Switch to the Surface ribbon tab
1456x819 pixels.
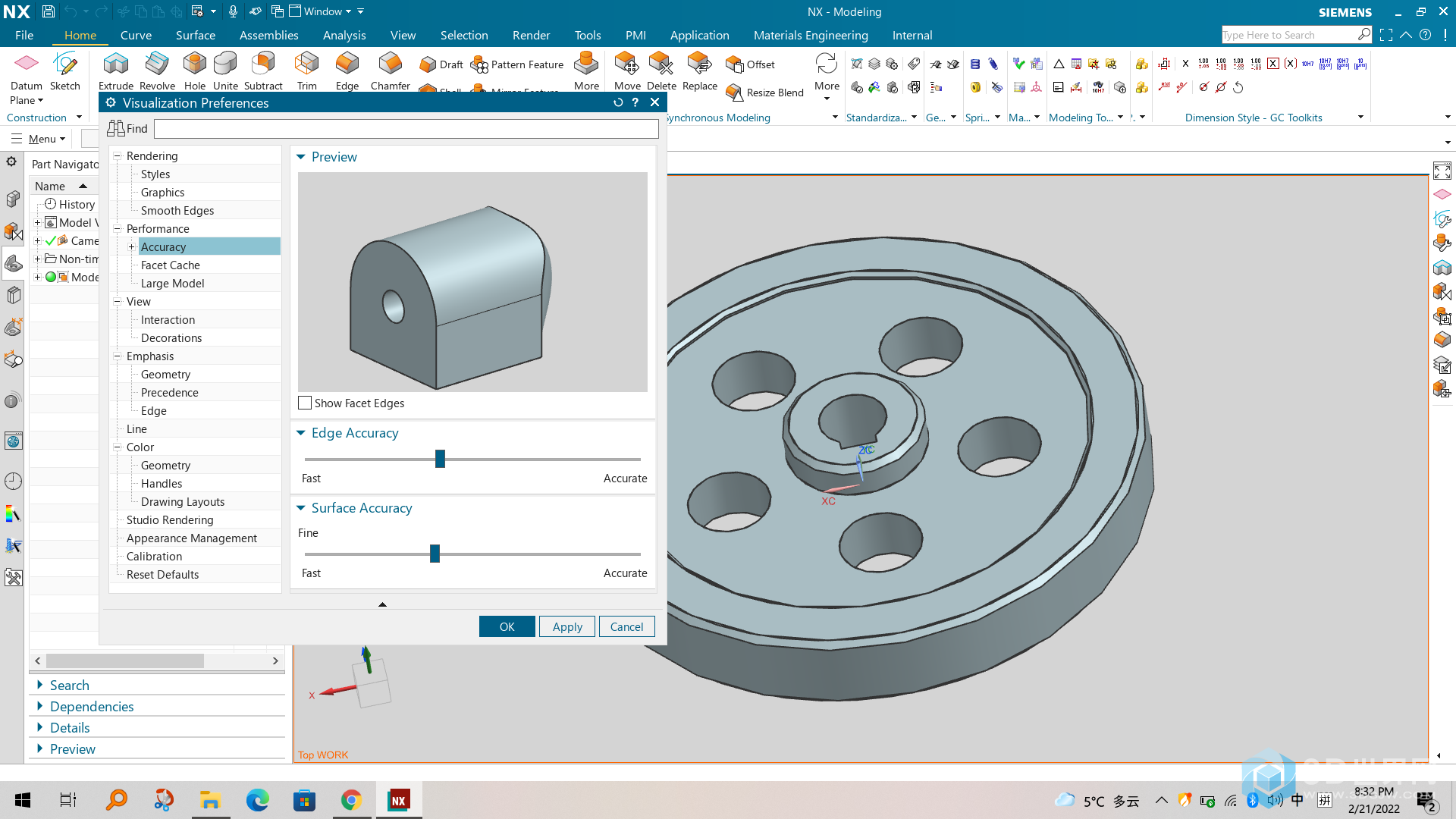click(x=196, y=35)
